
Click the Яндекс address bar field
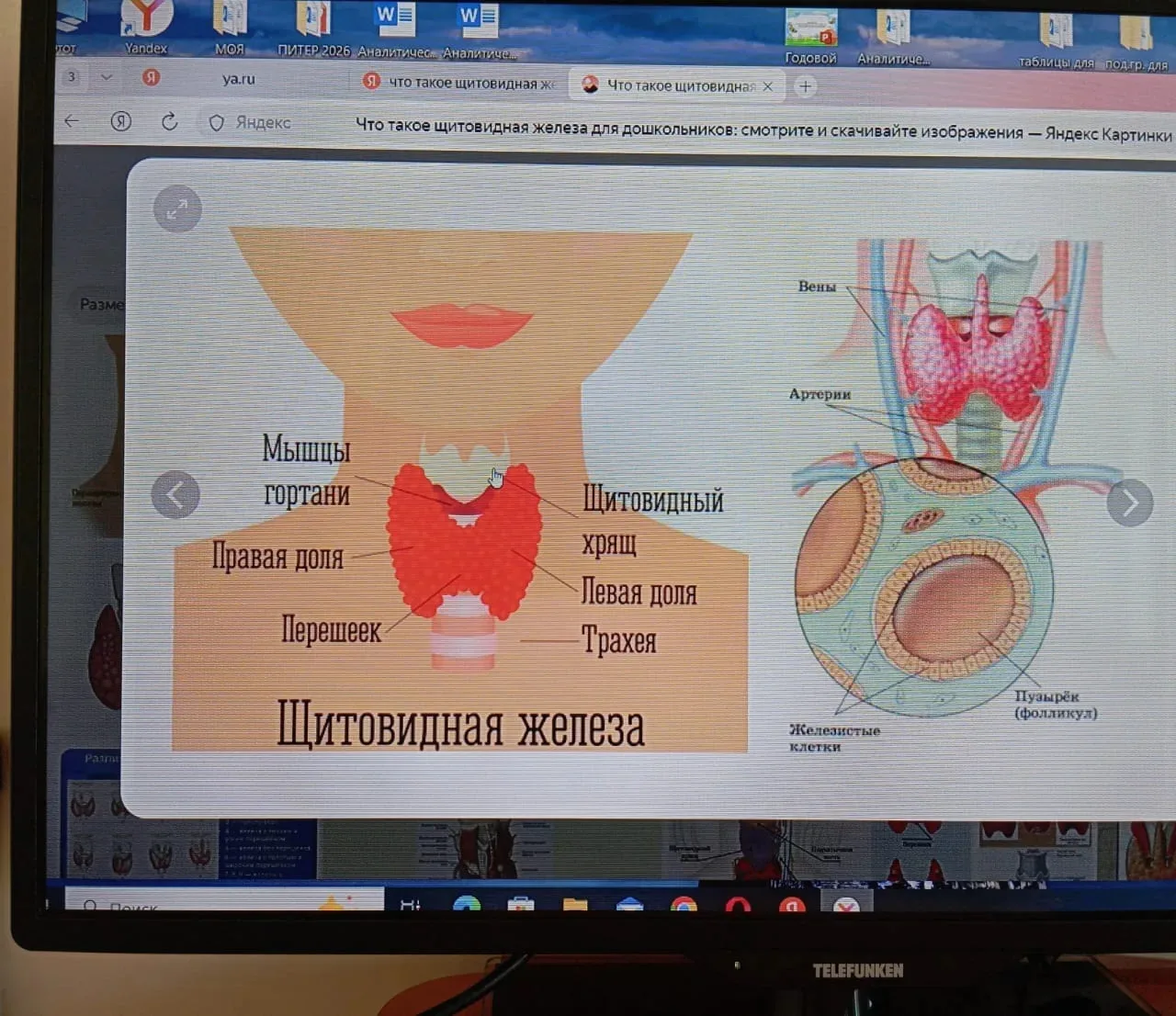click(263, 123)
